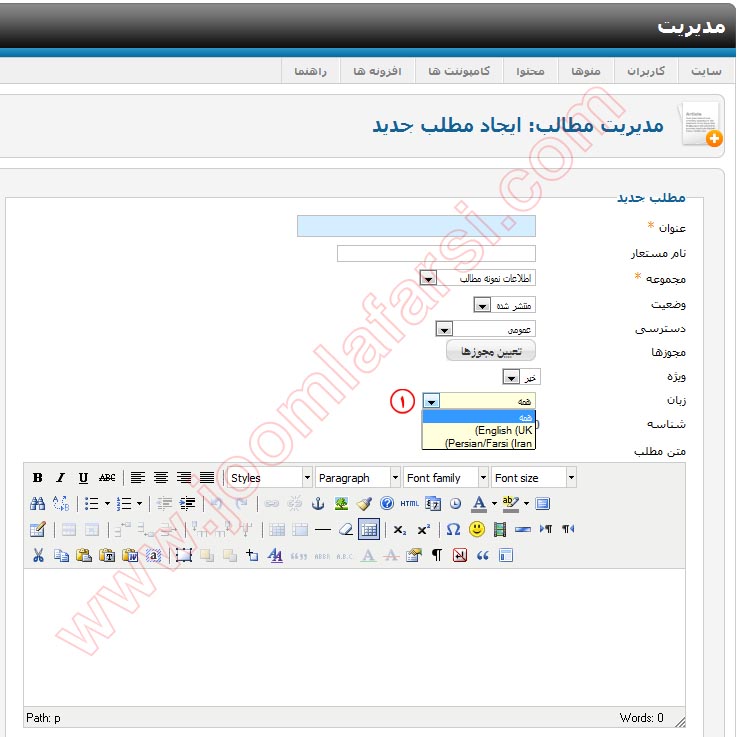Open the editor Help question-mark icon
This screenshot has width=738, height=737.
click(x=387, y=504)
